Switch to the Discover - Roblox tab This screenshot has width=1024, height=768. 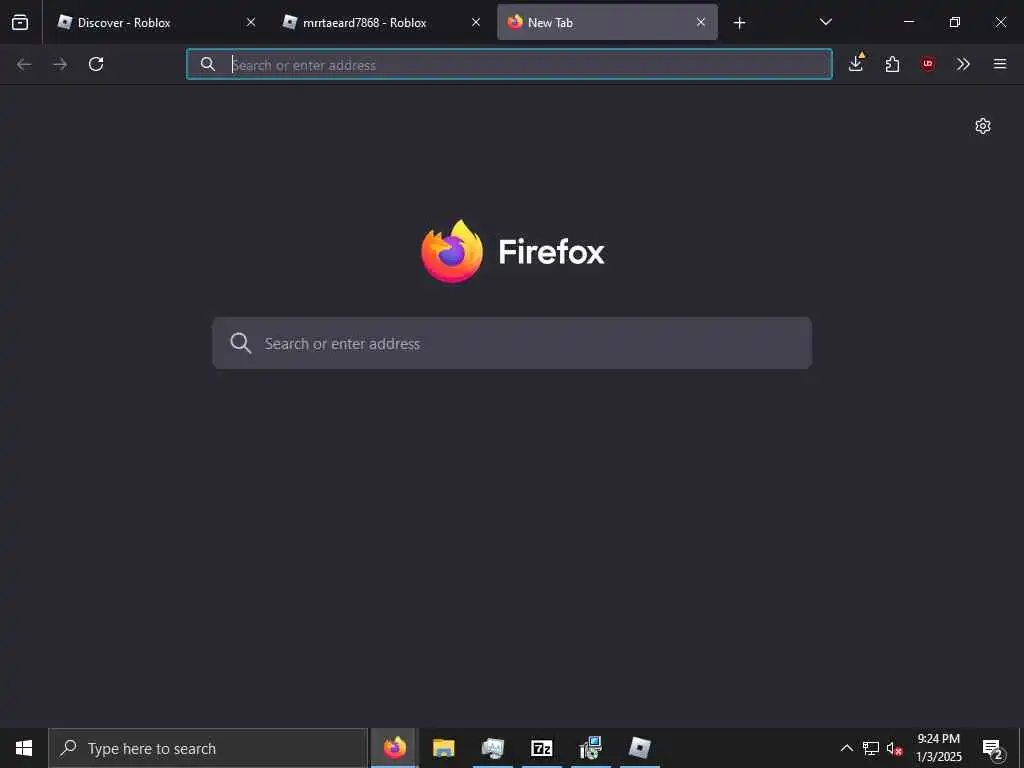pos(155,22)
